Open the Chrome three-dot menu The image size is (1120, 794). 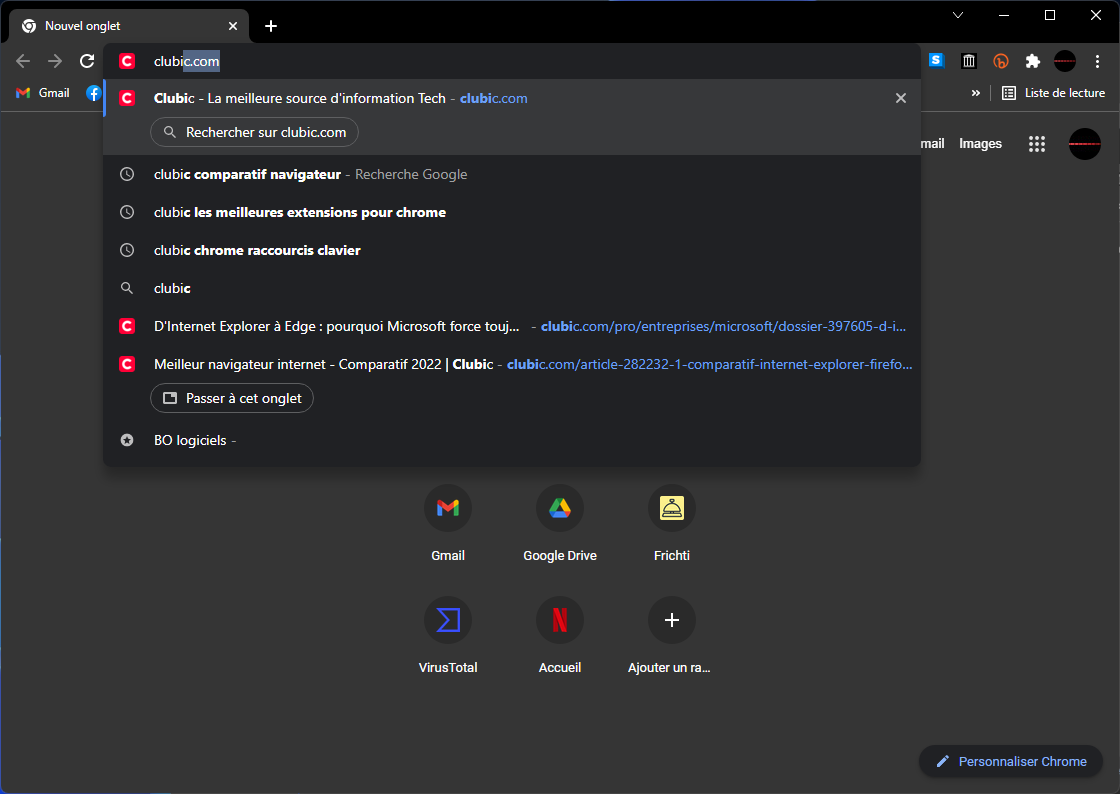coord(1098,61)
